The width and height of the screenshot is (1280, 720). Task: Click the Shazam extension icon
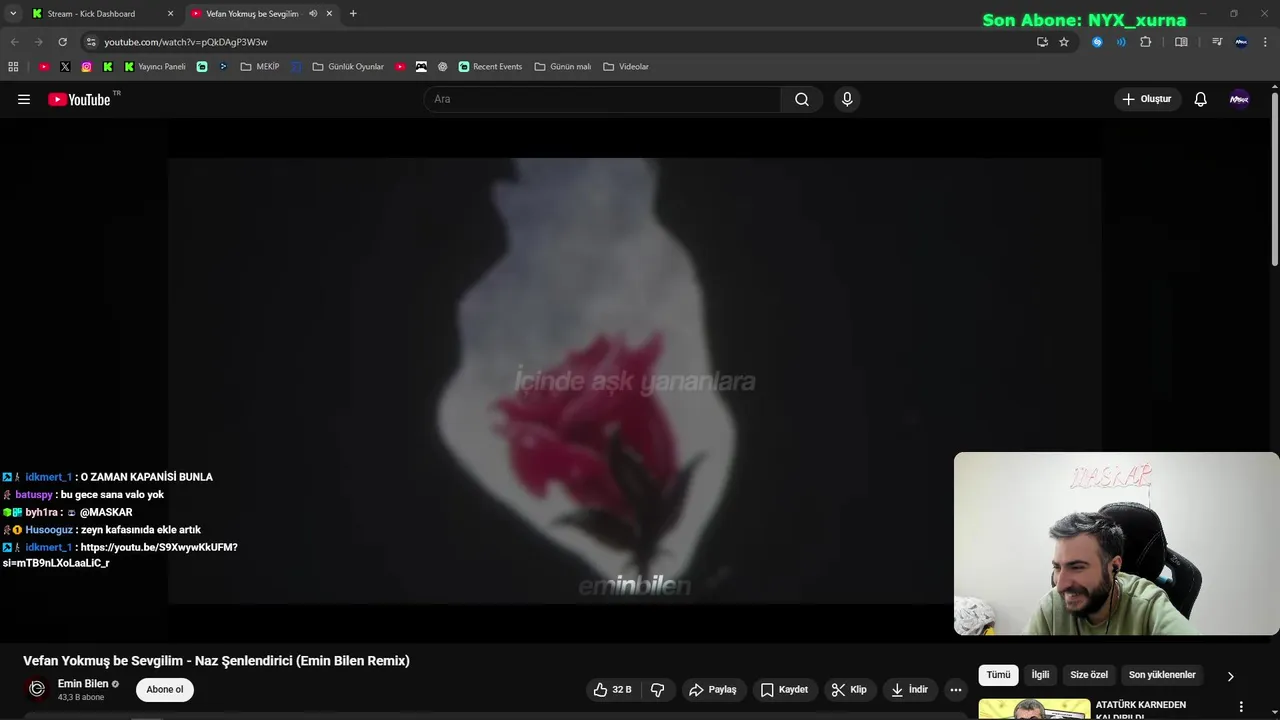point(1097,42)
